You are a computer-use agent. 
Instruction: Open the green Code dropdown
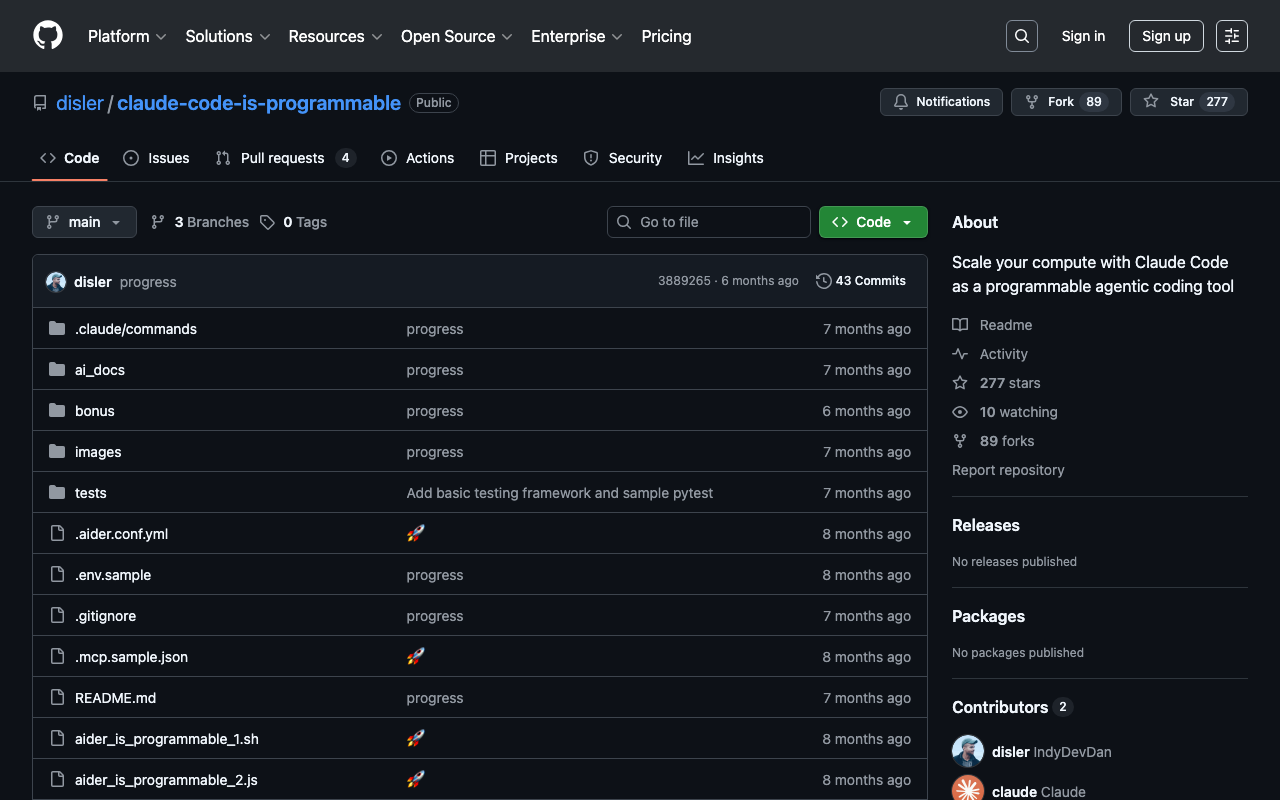tap(872, 222)
